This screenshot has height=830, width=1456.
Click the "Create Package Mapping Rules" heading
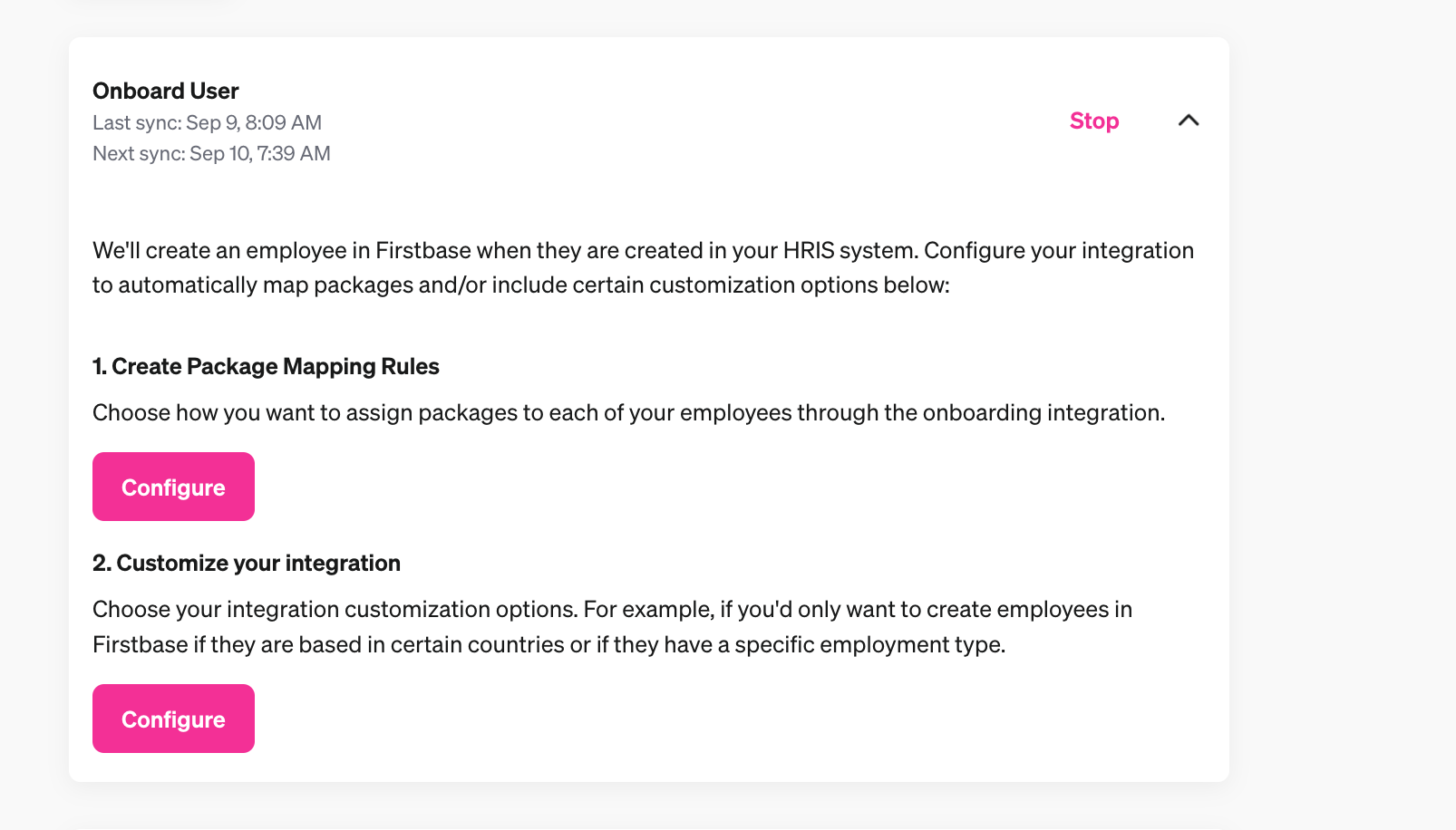[266, 367]
